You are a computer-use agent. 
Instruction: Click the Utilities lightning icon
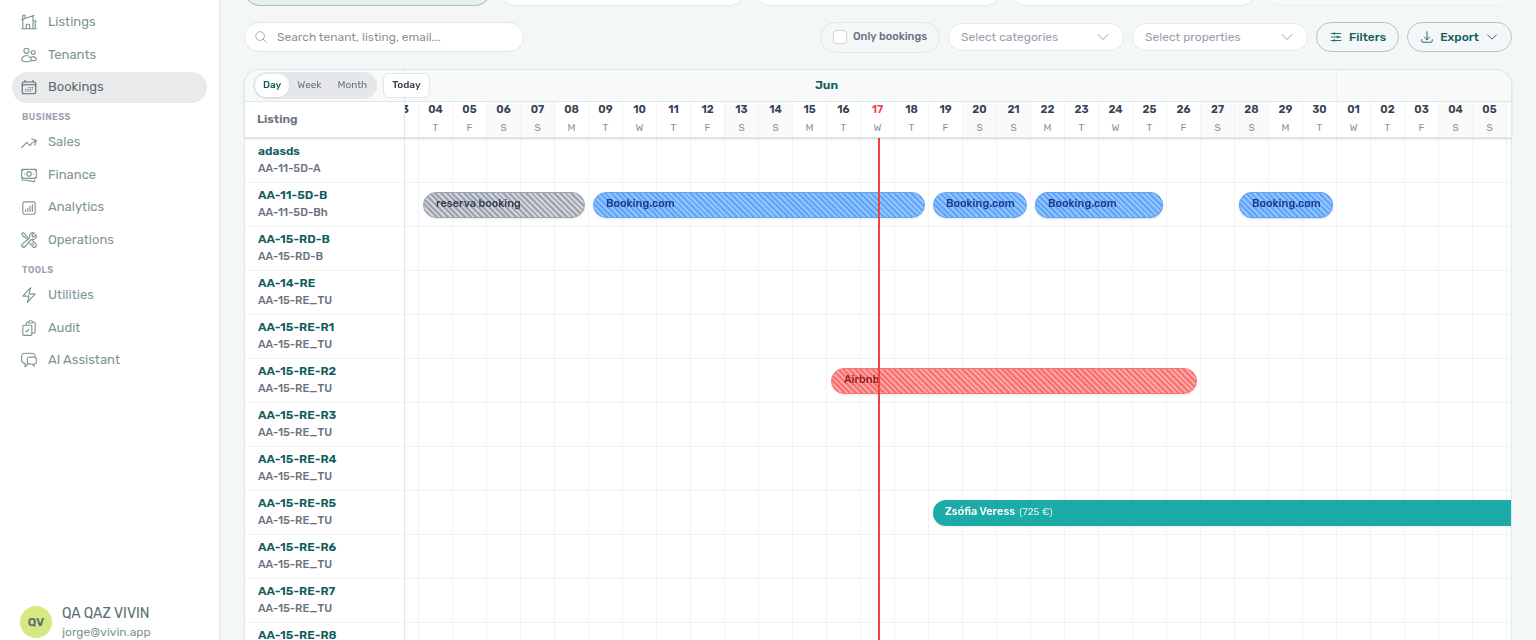click(29, 295)
